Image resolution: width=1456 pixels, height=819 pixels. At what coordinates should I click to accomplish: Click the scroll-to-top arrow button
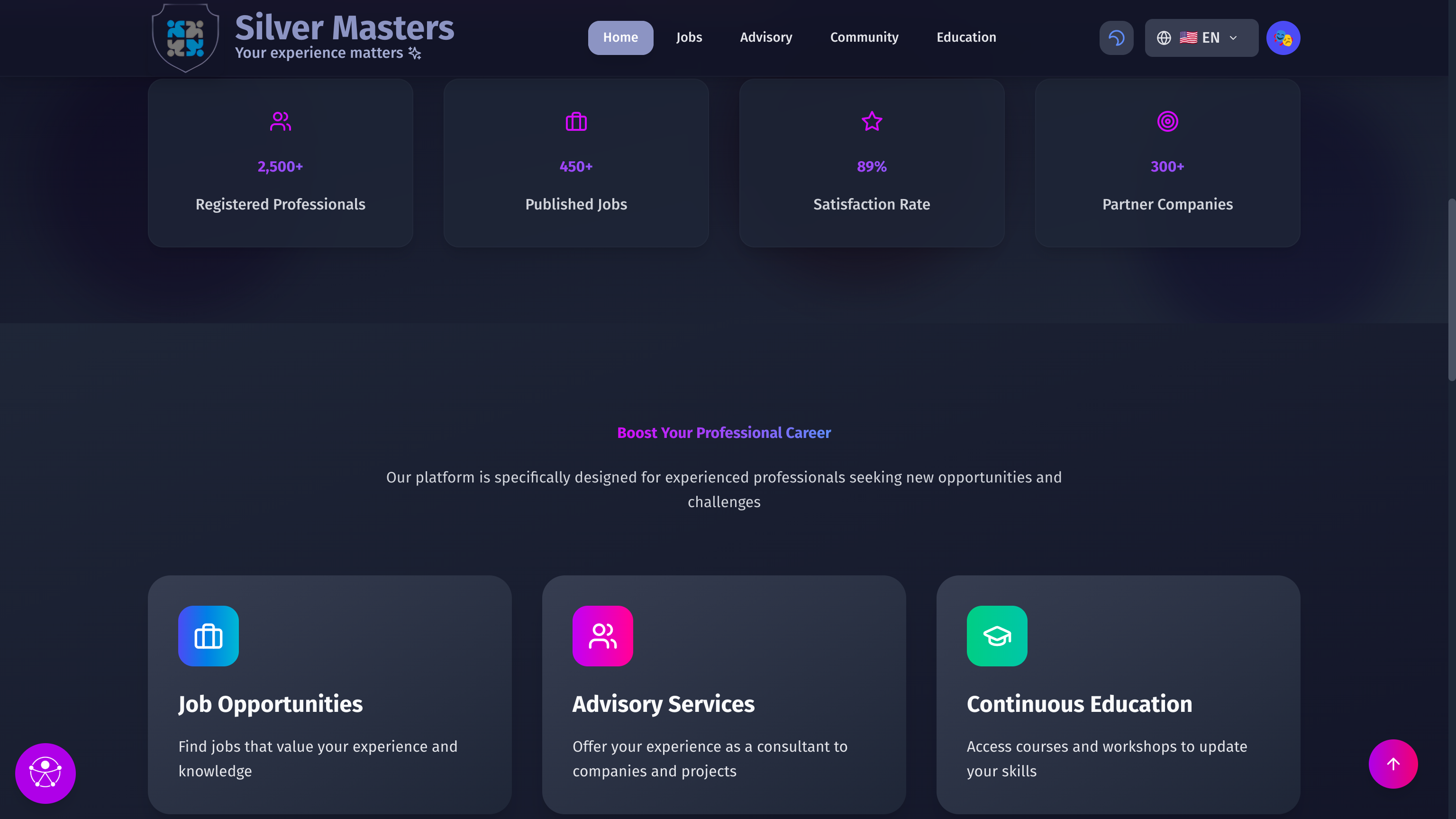[1392, 764]
